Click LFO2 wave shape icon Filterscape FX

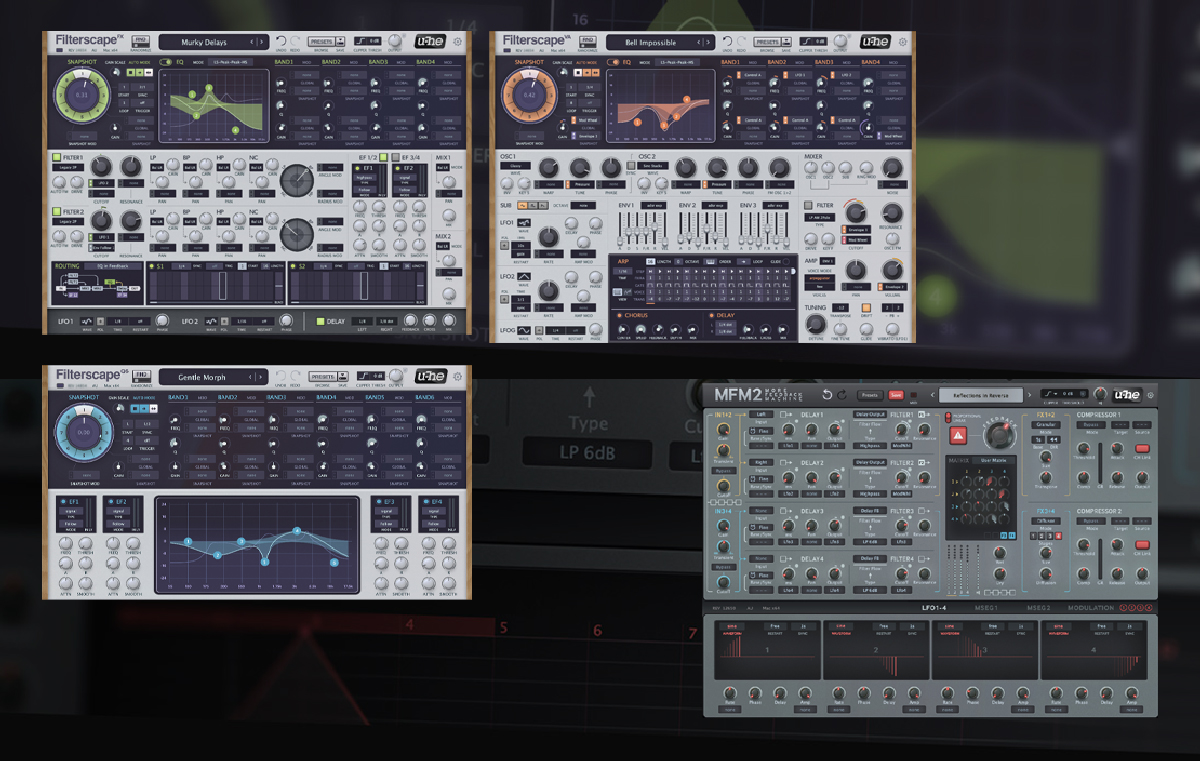pyautogui.click(x=211, y=321)
